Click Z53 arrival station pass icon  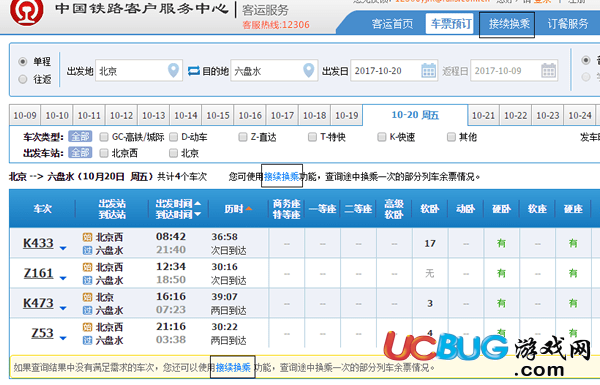click(87, 340)
